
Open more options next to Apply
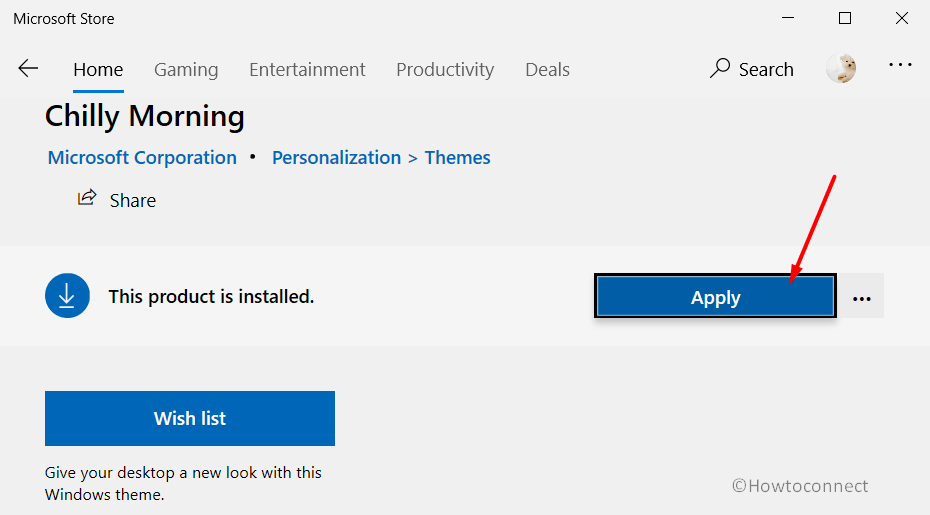click(x=861, y=297)
